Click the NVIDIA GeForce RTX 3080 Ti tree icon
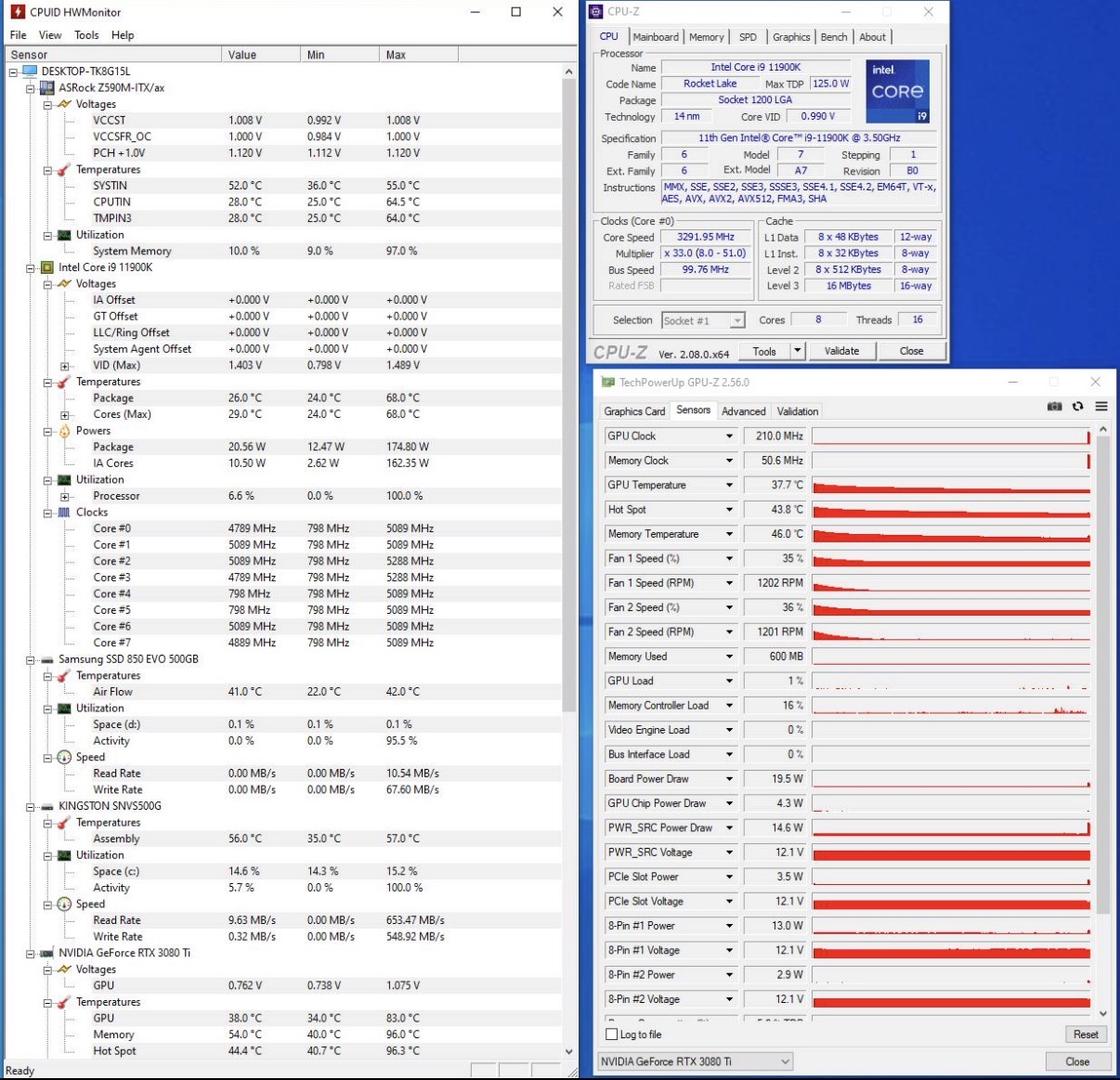This screenshot has height=1080, width=1120. click(46, 953)
